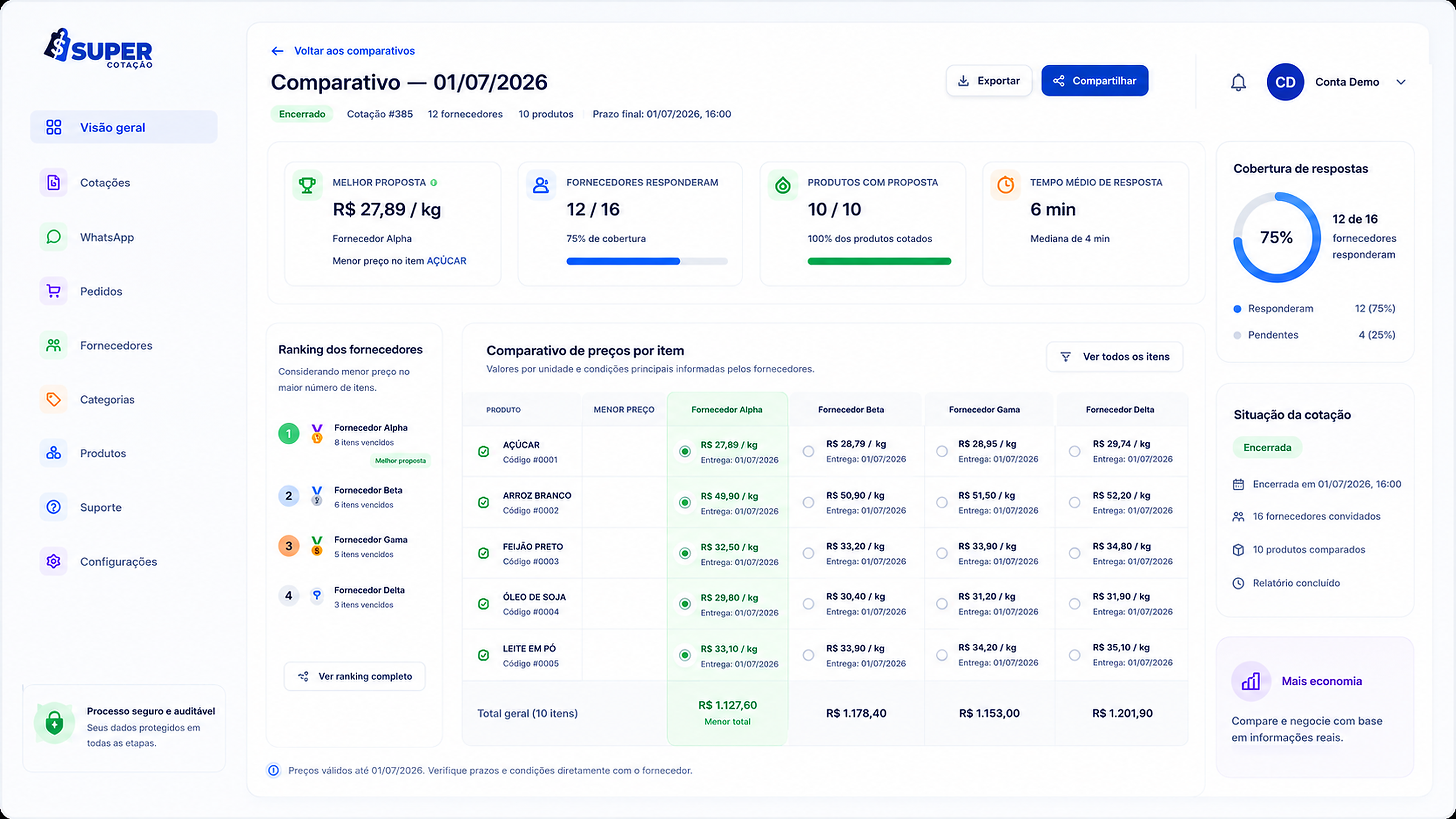Click the trophy icon in Melhor Proposta
The width and height of the screenshot is (1456, 819).
pyautogui.click(x=307, y=185)
